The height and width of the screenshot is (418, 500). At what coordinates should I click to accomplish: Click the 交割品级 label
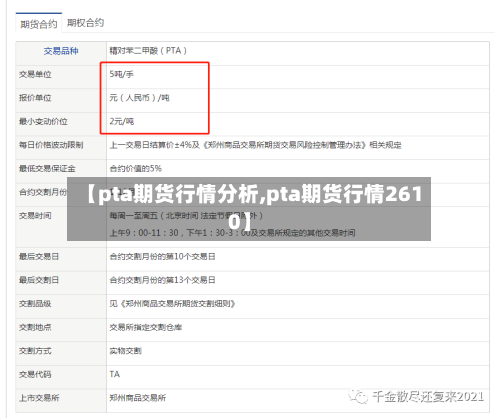[35, 304]
